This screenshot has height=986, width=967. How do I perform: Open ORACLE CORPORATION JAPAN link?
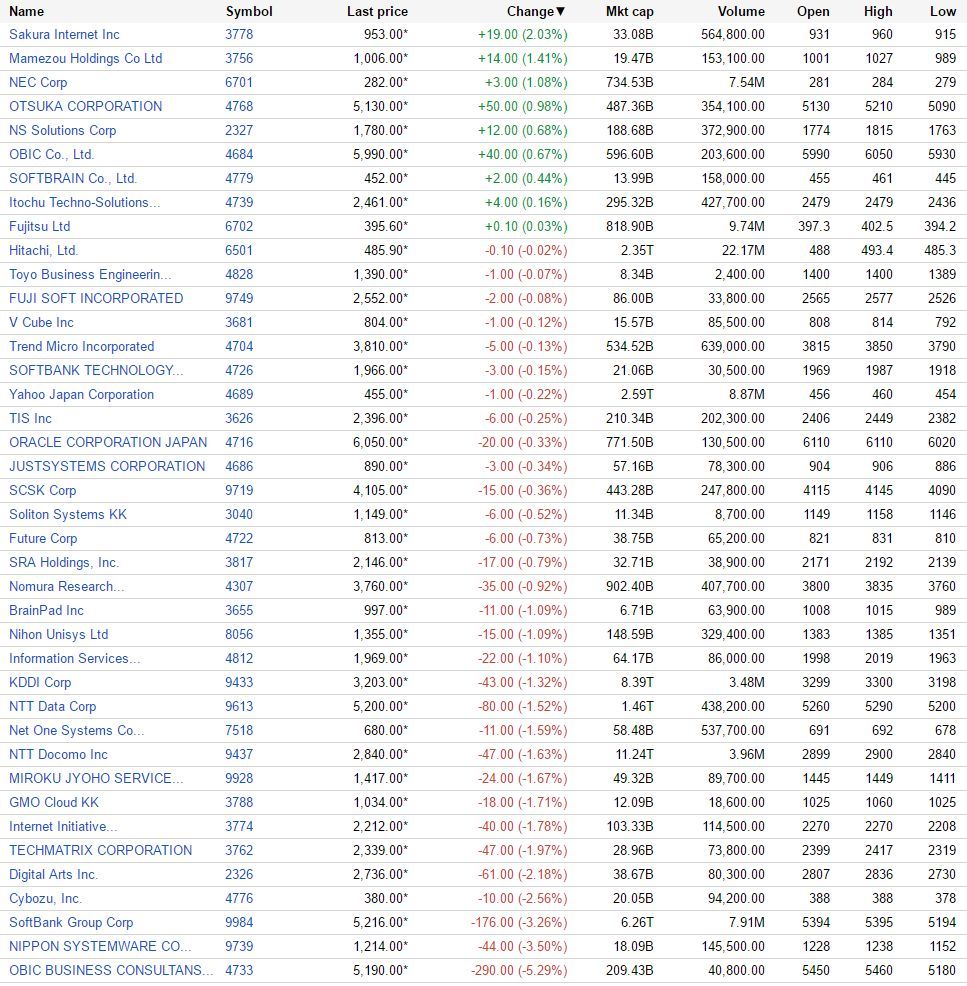point(108,442)
